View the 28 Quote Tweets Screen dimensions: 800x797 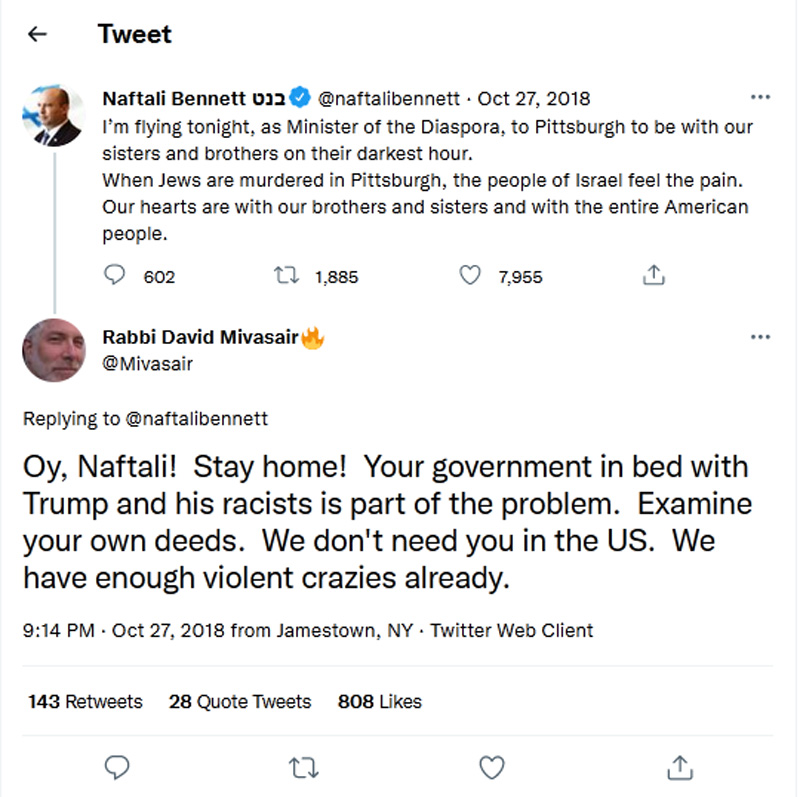[240, 701]
